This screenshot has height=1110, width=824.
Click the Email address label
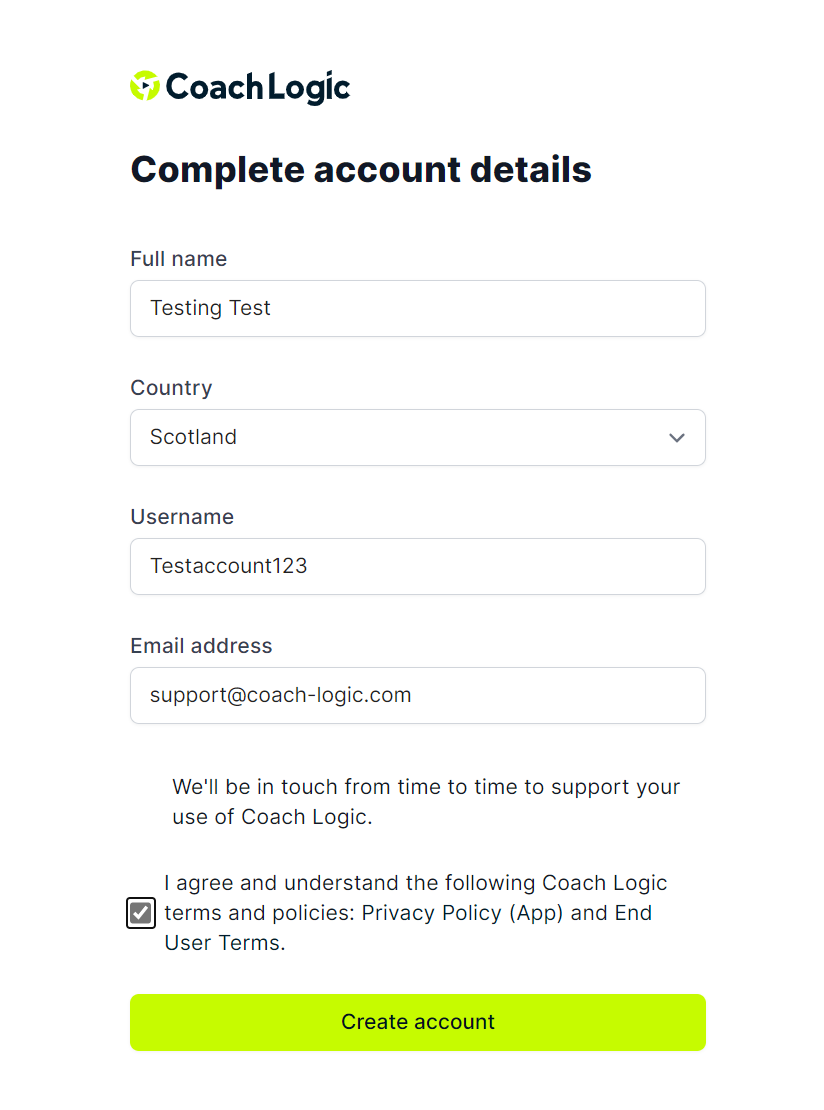point(201,646)
